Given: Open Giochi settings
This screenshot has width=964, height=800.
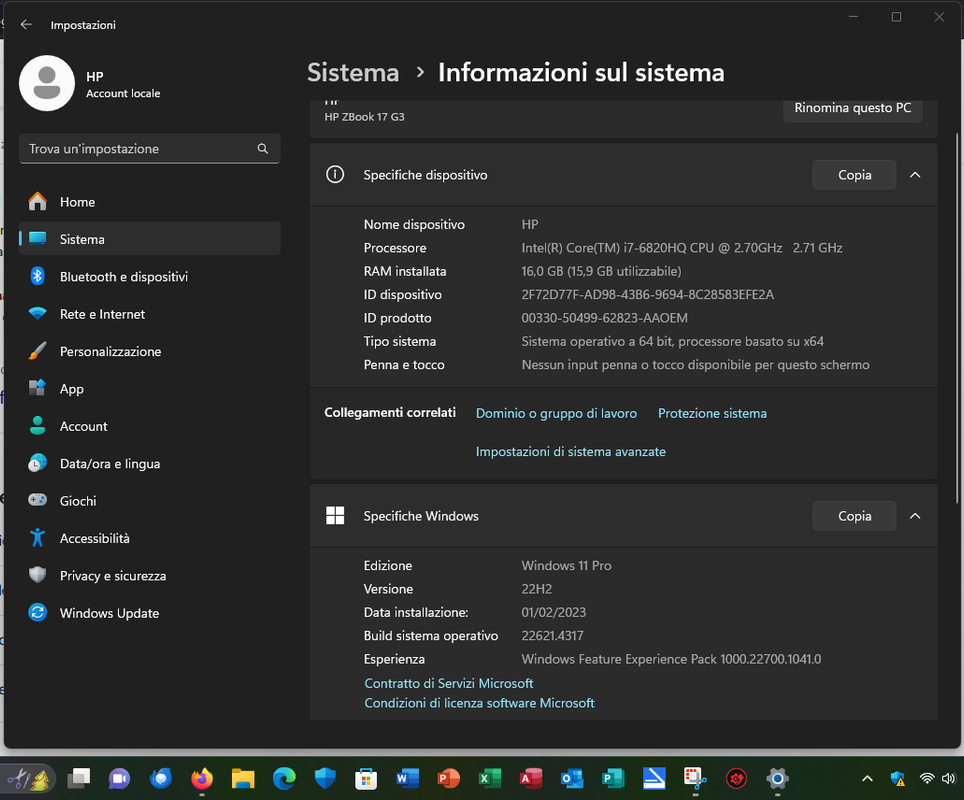Looking at the screenshot, I should 149,501.
